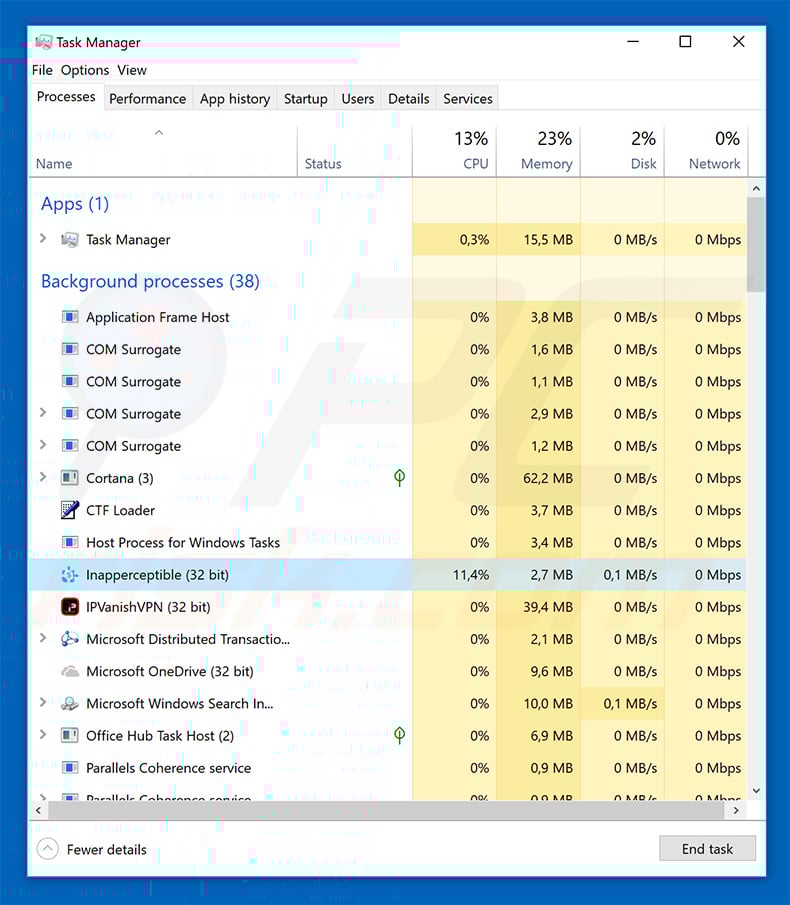Click the Microsoft Windows Search Indexer icon
This screenshot has height=905, width=790.
[x=70, y=704]
